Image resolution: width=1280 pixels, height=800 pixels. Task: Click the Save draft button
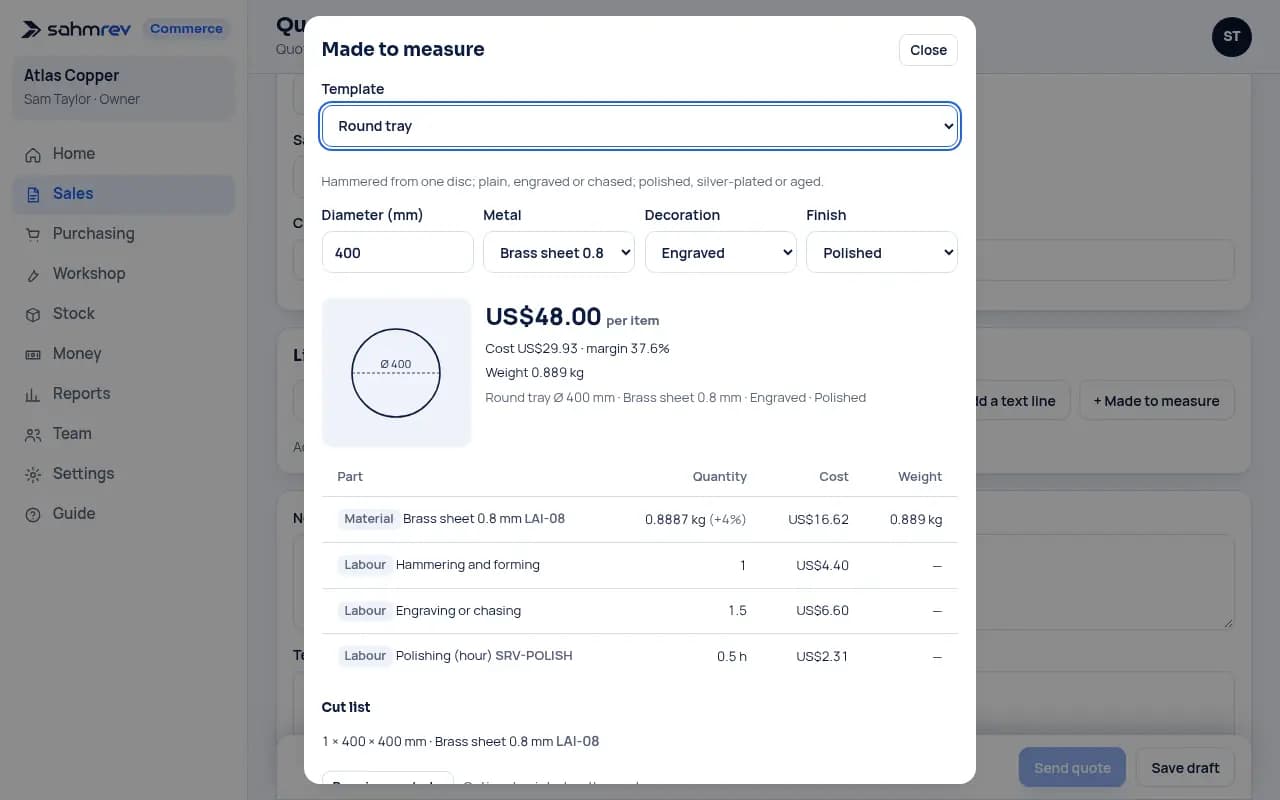pos(1185,768)
